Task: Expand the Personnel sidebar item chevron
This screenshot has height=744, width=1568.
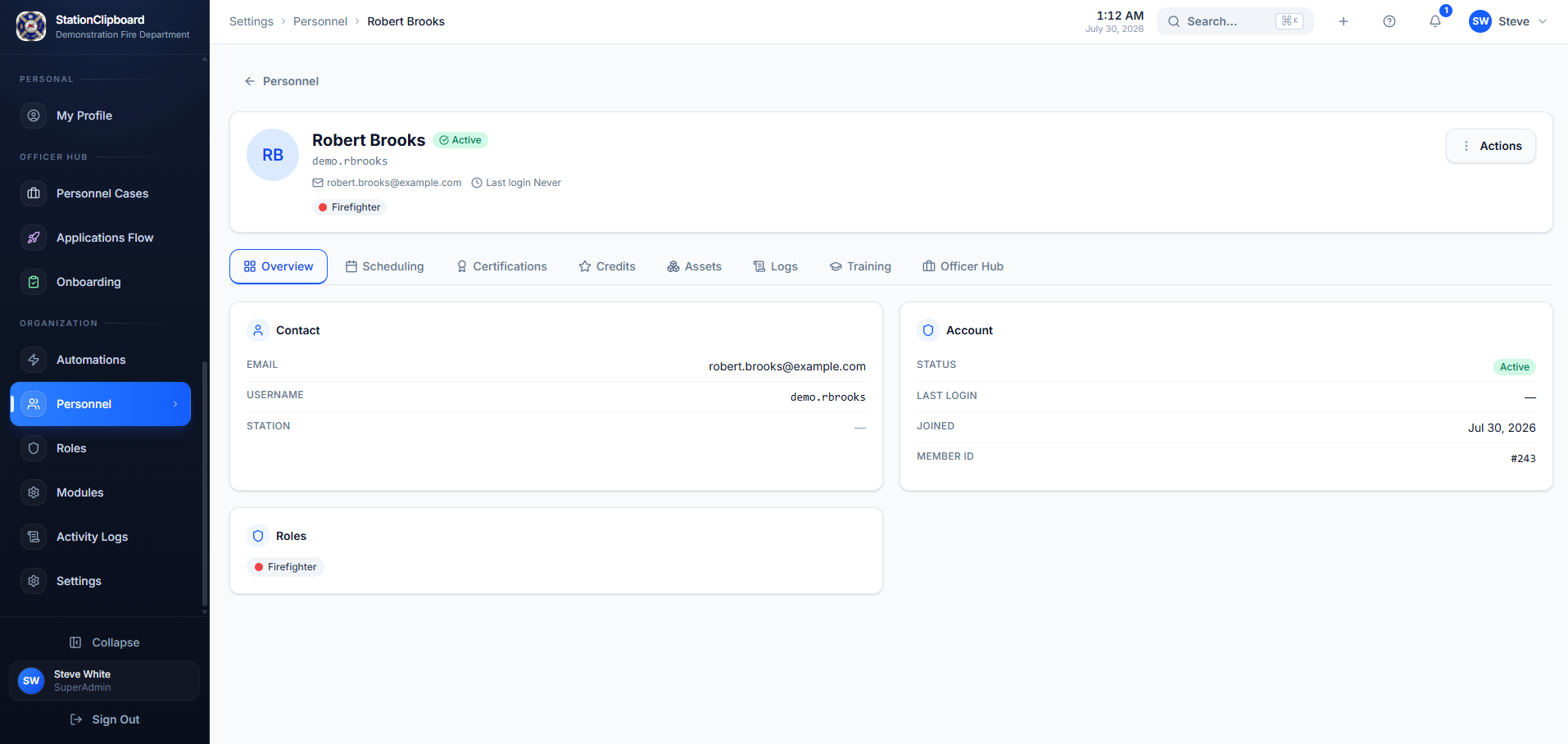Action: point(175,404)
